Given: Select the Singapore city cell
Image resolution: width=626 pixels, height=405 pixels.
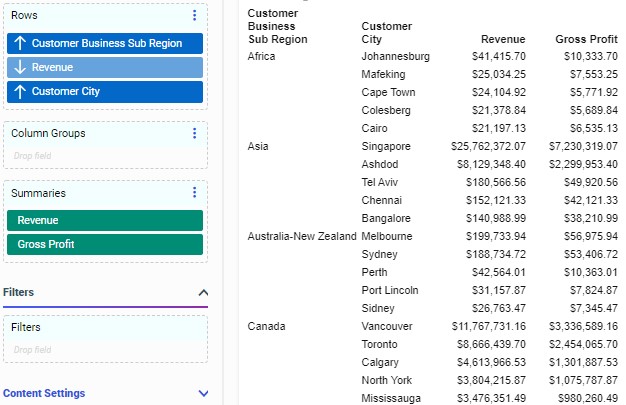Looking at the screenshot, I should coord(386,146).
